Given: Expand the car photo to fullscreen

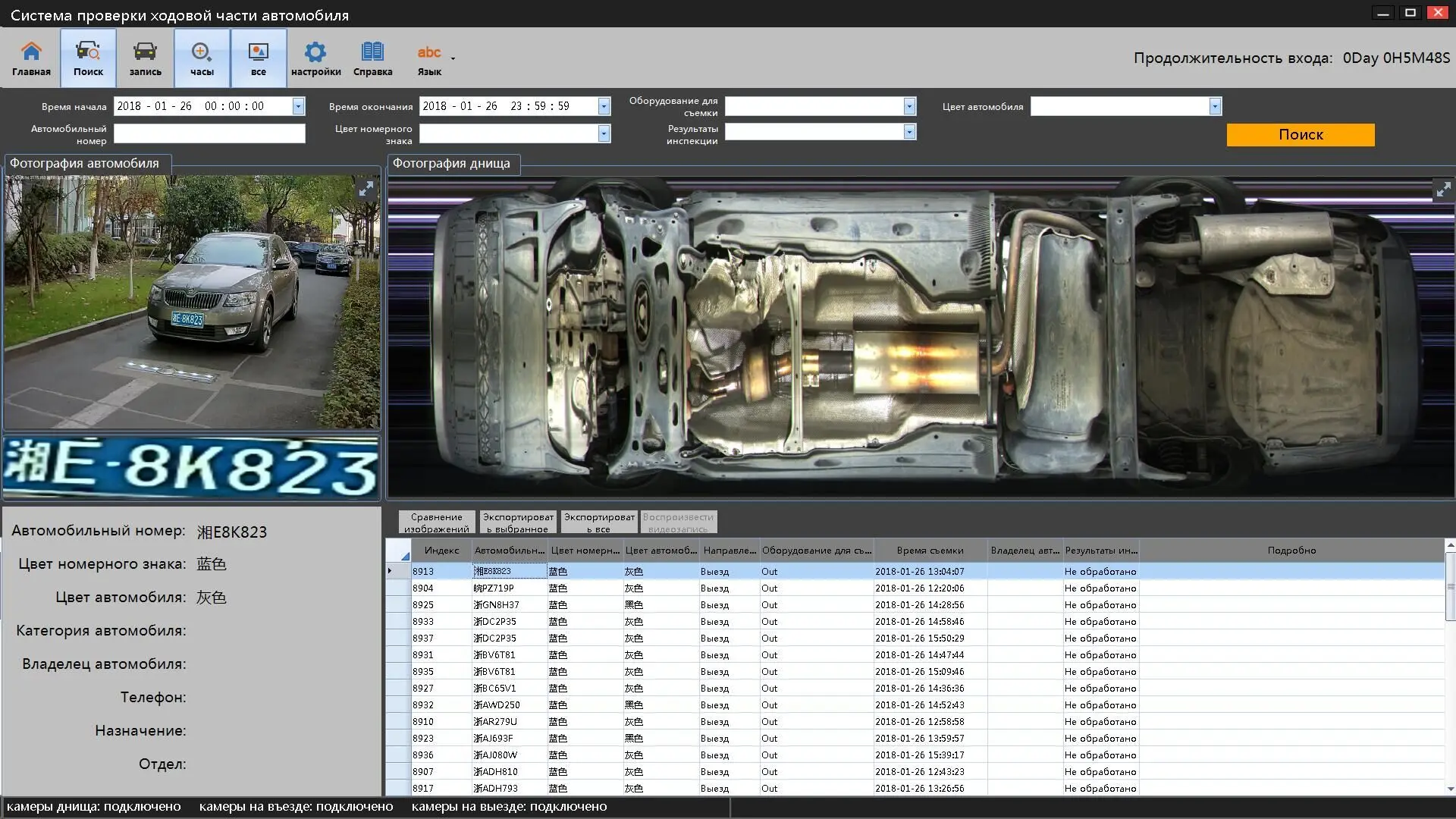Looking at the screenshot, I should [366, 189].
